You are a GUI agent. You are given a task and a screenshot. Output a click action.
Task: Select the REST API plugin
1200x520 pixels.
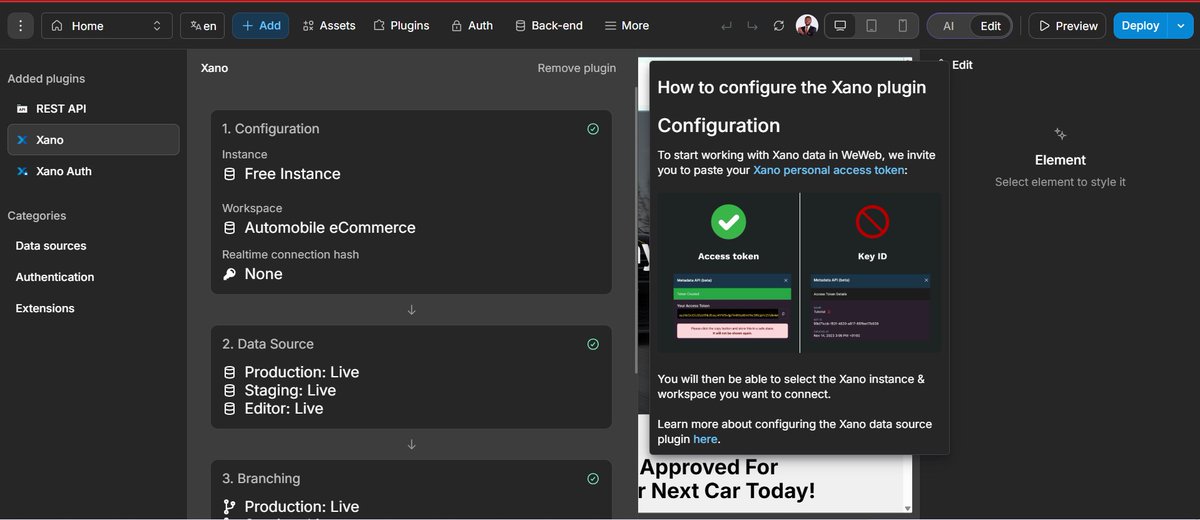93,108
